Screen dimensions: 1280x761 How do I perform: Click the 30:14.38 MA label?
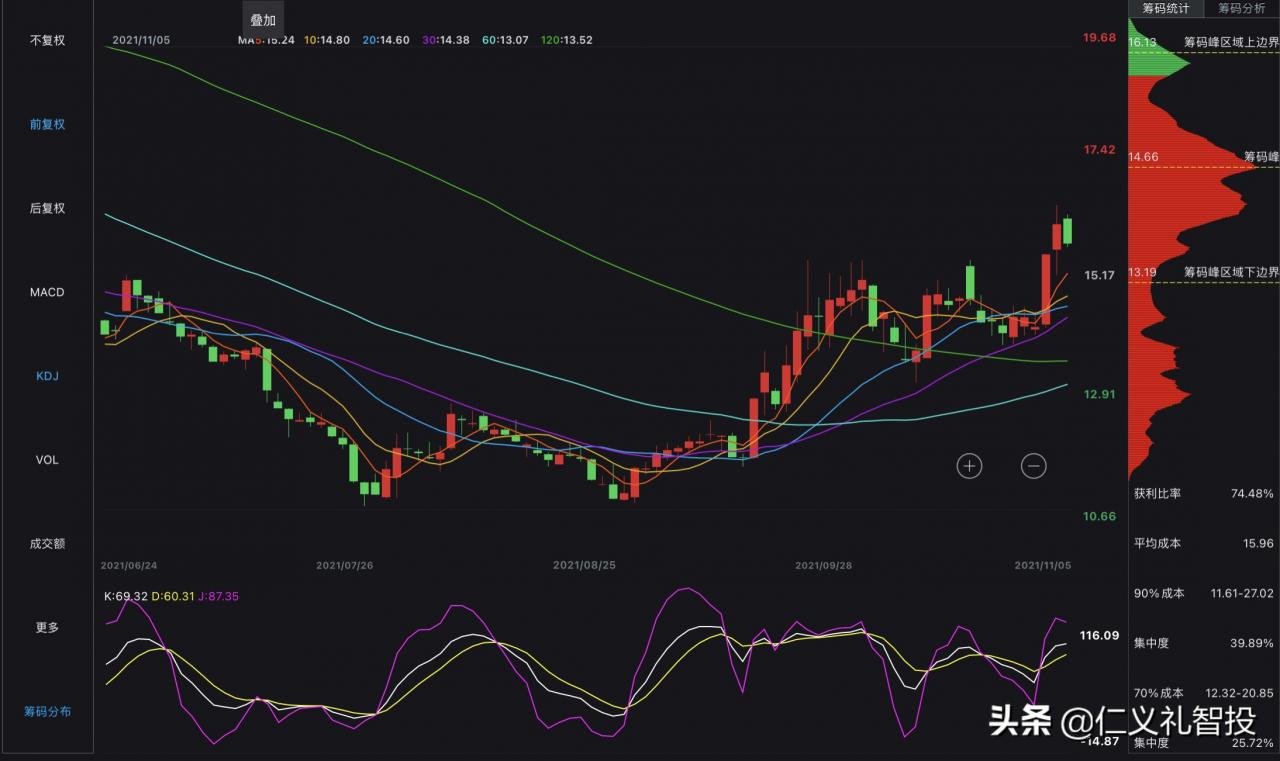click(445, 40)
